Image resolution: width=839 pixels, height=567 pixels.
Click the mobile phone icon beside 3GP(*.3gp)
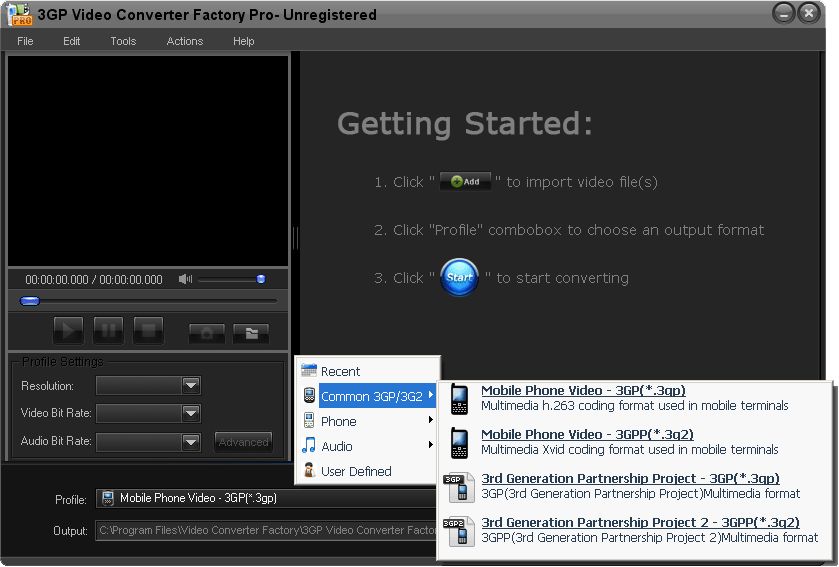click(459, 399)
